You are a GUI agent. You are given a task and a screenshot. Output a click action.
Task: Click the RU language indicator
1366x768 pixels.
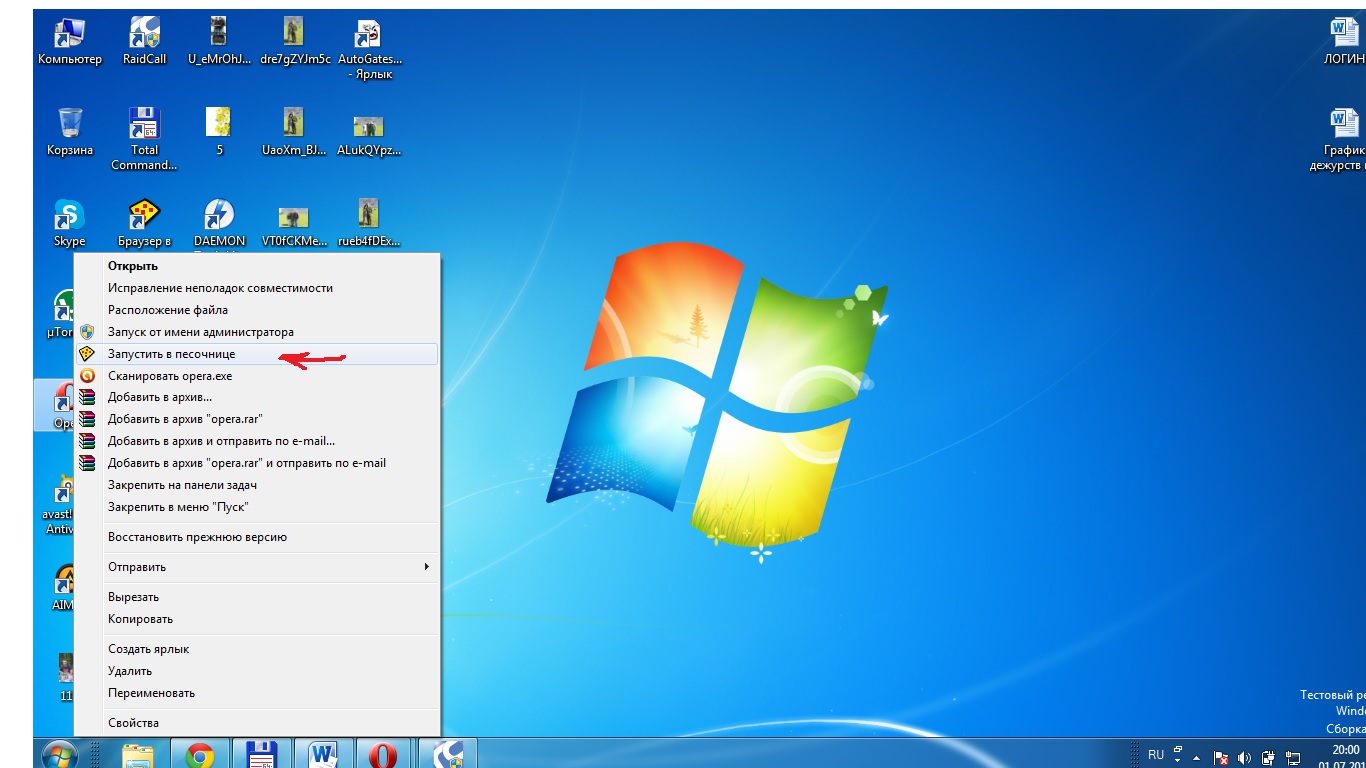[x=1156, y=755]
